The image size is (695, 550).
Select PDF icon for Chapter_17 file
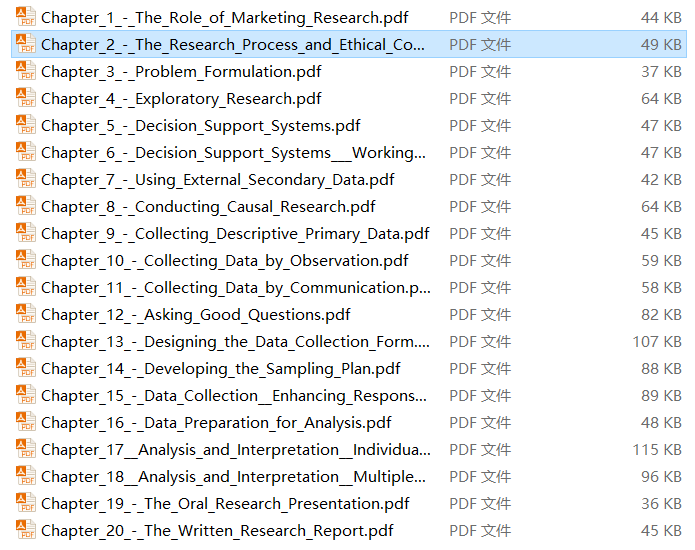26,449
